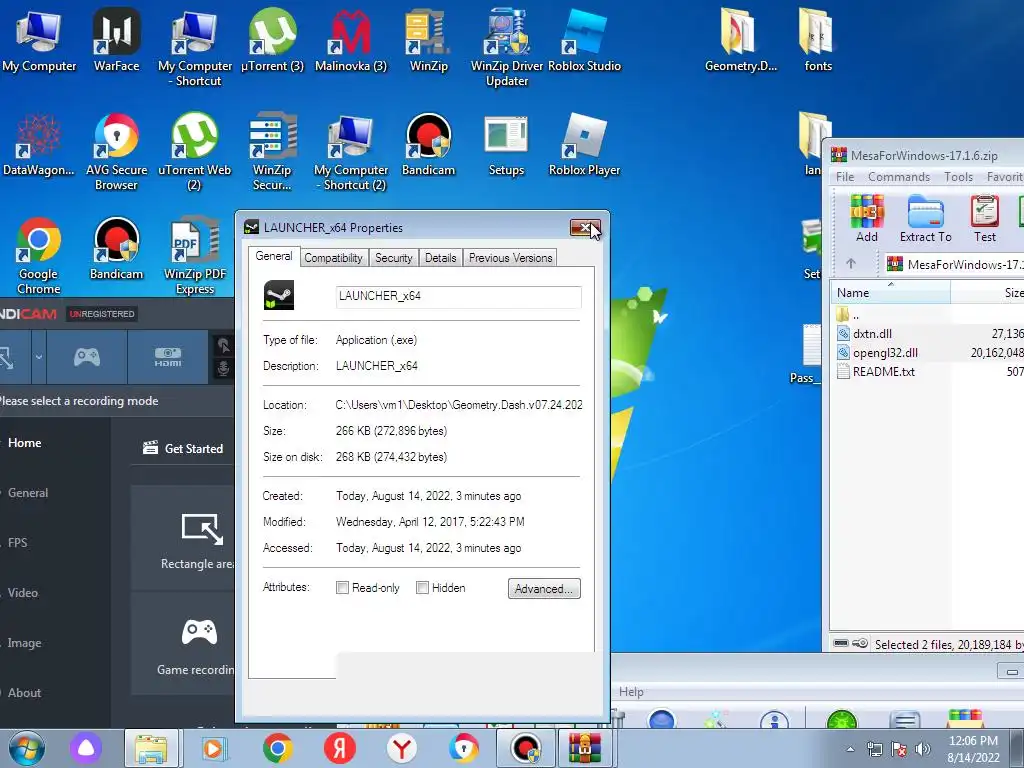Switch to the Compatibility tab
The image size is (1024, 768).
coord(333,258)
